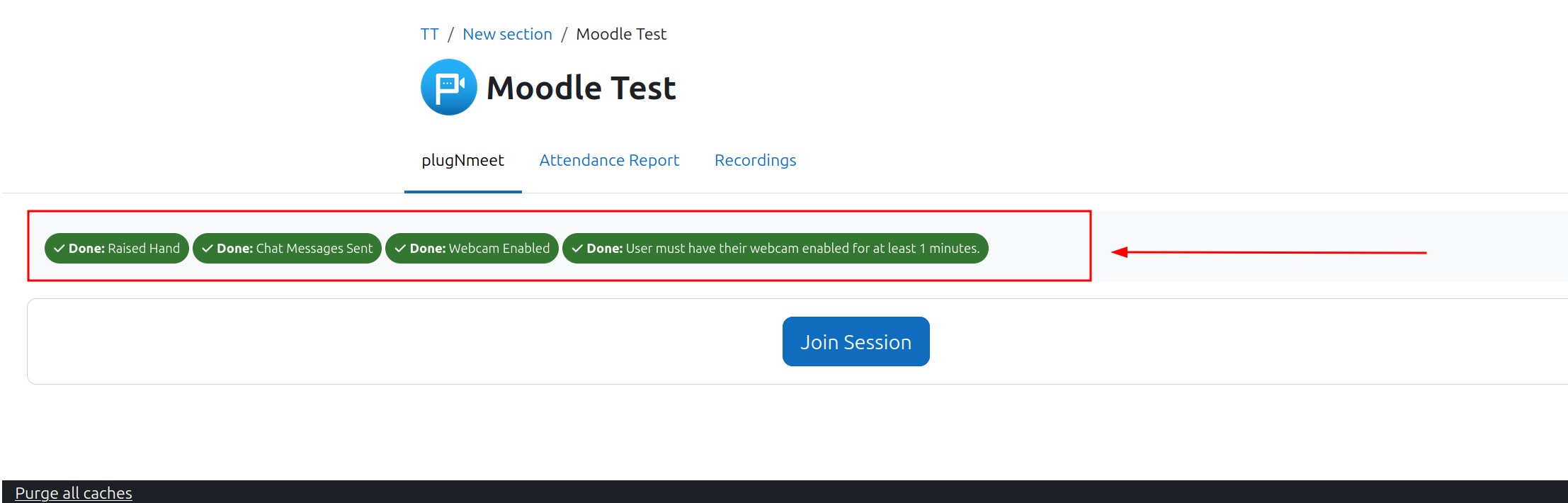The height and width of the screenshot is (503, 1568).
Task: Select the webcam enabled 1 minutes badge
Action: (776, 249)
